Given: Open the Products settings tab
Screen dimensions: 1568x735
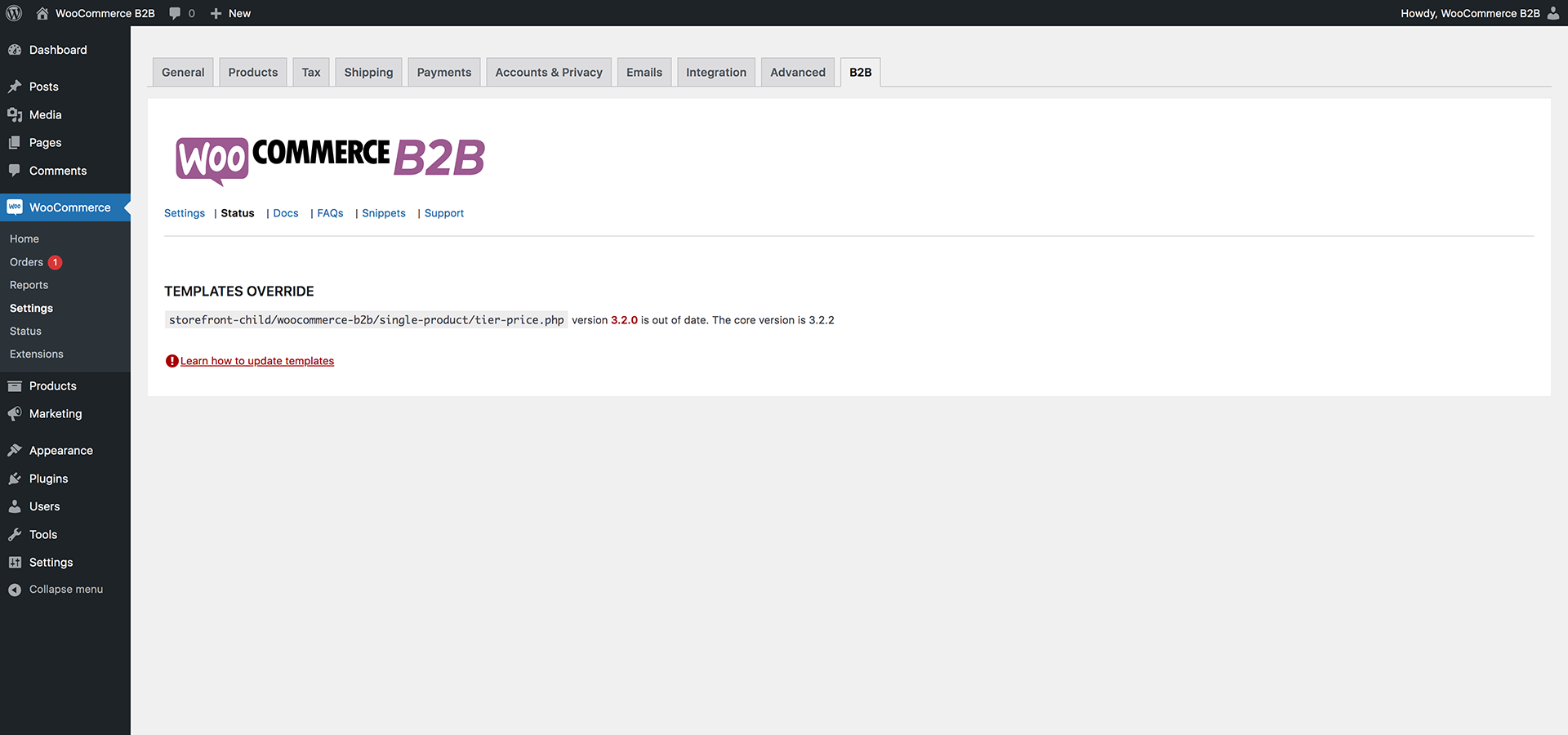Looking at the screenshot, I should (x=253, y=72).
